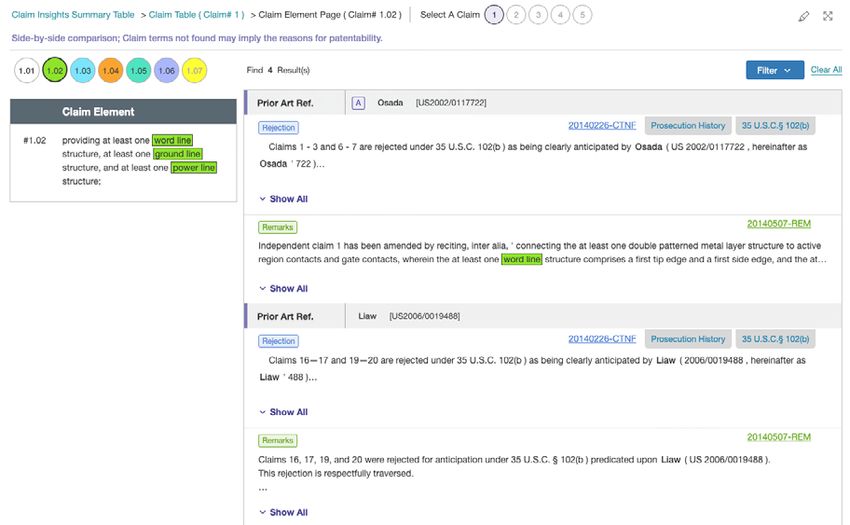The height and width of the screenshot is (525, 850).
Task: Click 35 U.S.C.§ 102(b) button under Osada
Action: pyautogui.click(x=775, y=125)
